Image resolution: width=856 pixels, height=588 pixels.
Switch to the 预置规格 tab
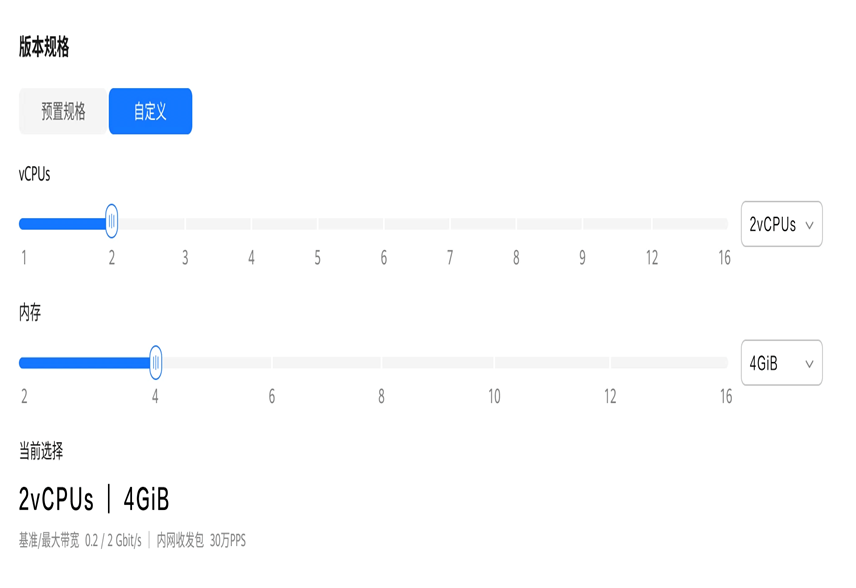63,111
